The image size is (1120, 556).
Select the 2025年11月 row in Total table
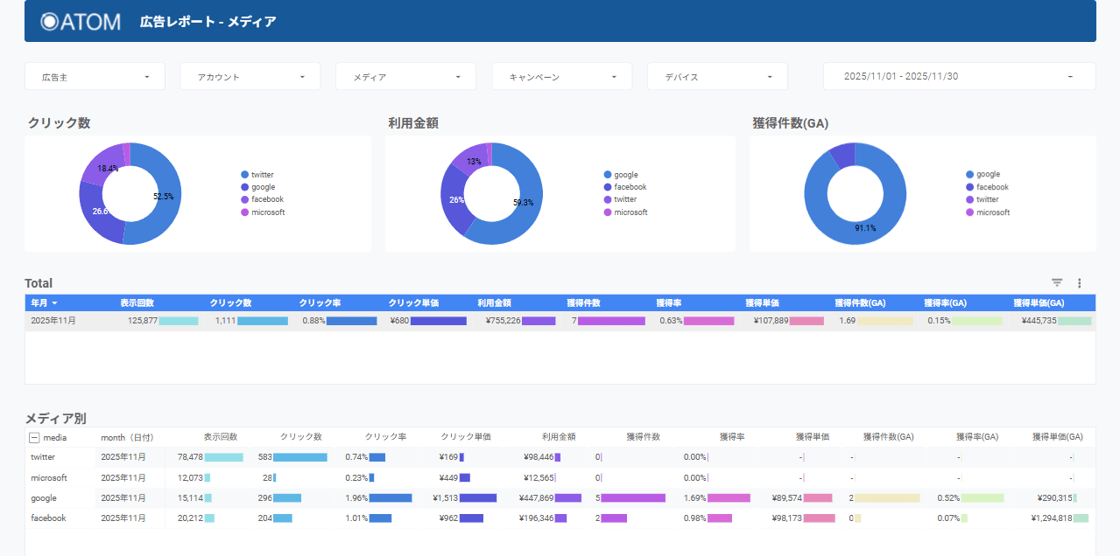coord(53,321)
